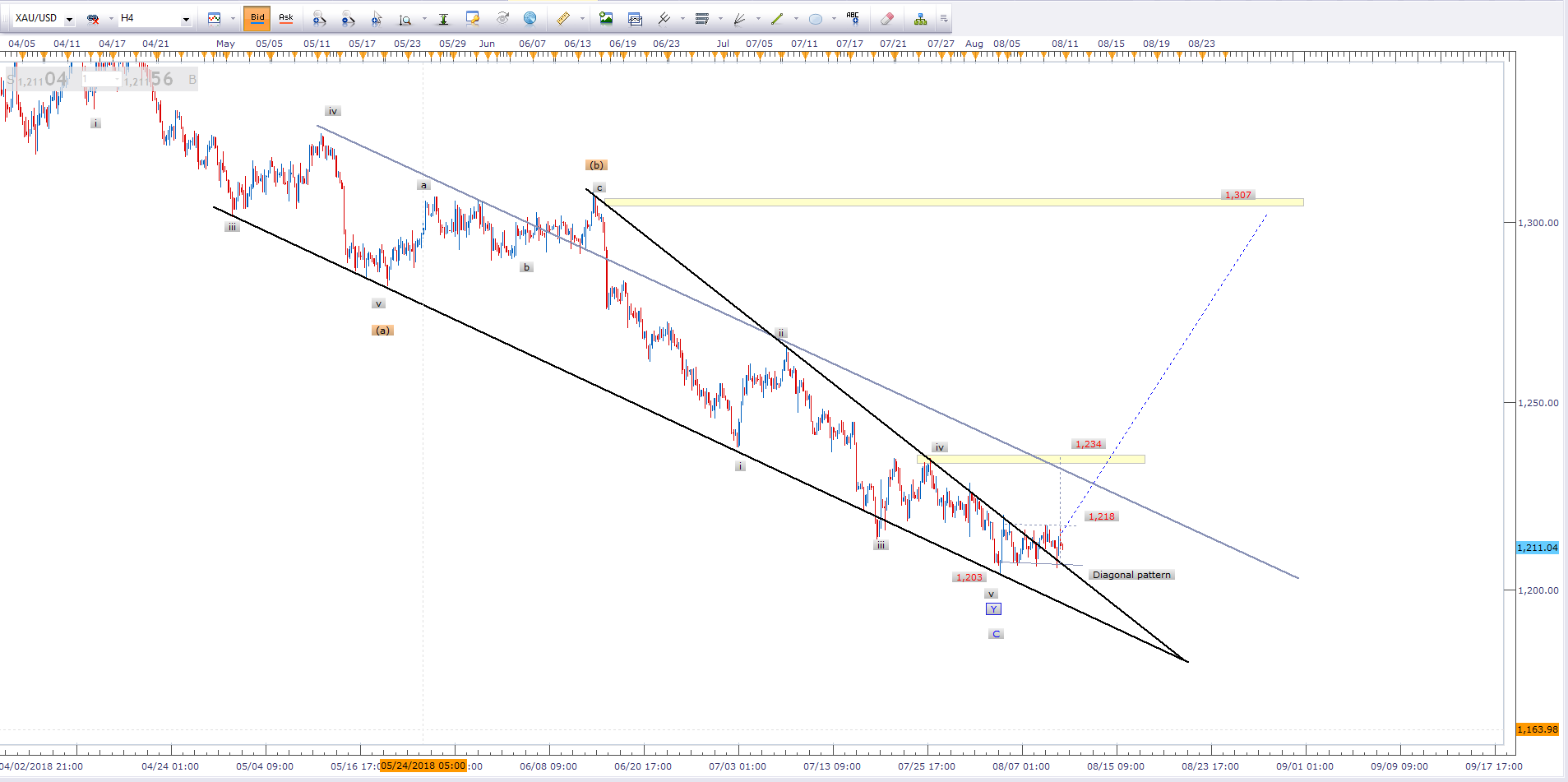Click the globe icon in toolbar
Image resolution: width=1568 pixels, height=782 pixels.
[530, 18]
